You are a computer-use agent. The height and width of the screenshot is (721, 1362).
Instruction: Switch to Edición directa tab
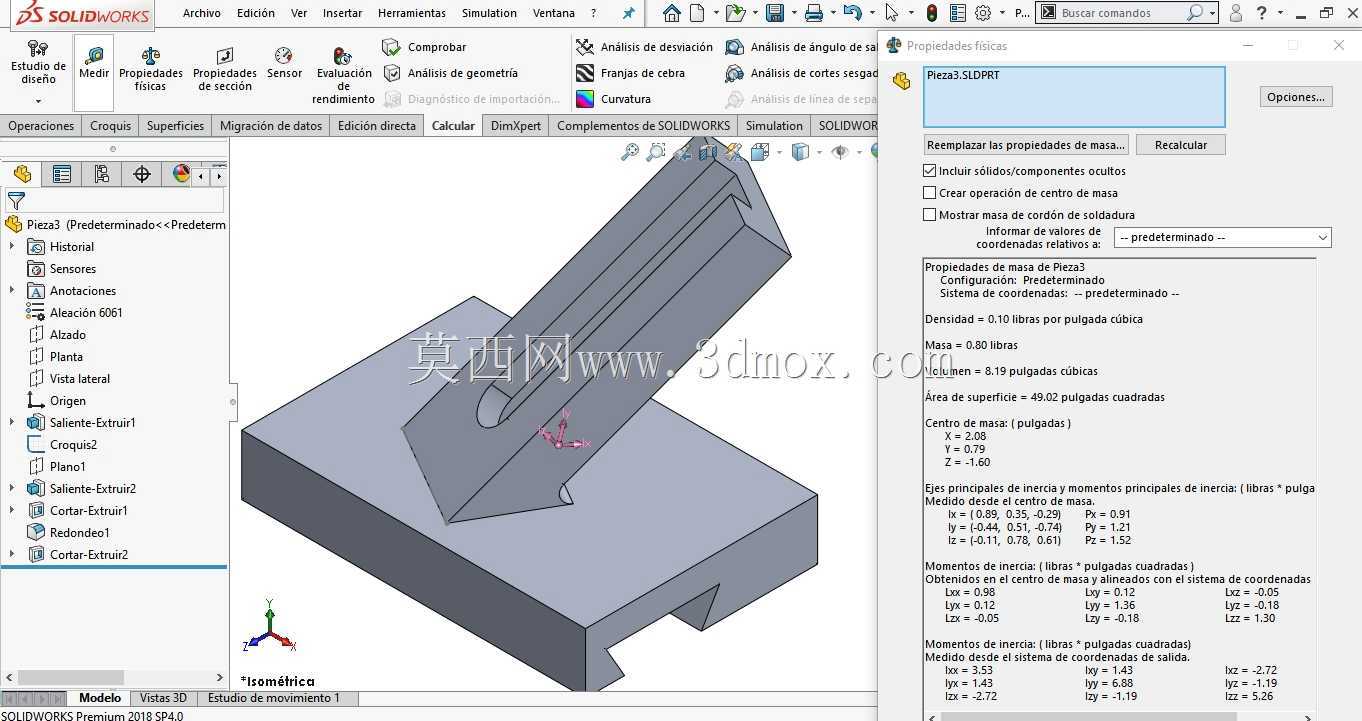click(x=377, y=126)
